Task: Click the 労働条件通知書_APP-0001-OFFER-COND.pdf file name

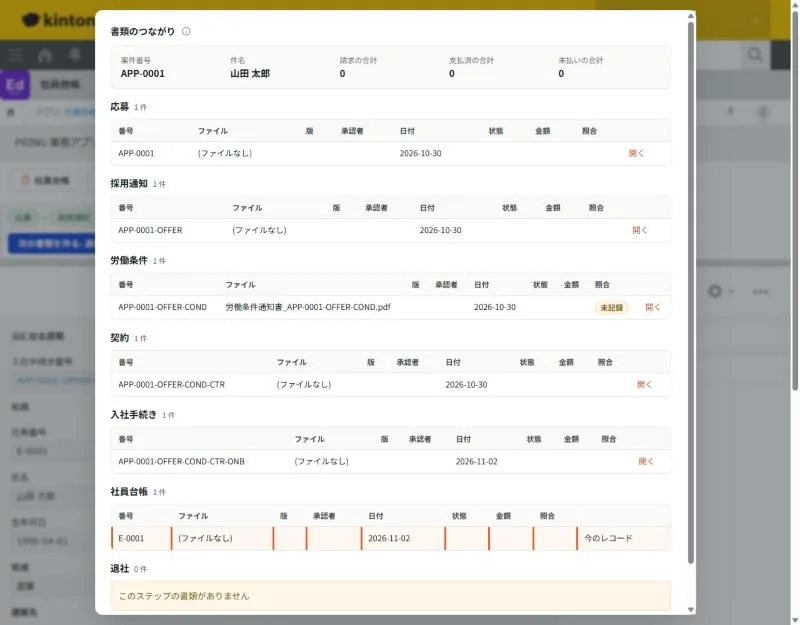Action: (308, 307)
